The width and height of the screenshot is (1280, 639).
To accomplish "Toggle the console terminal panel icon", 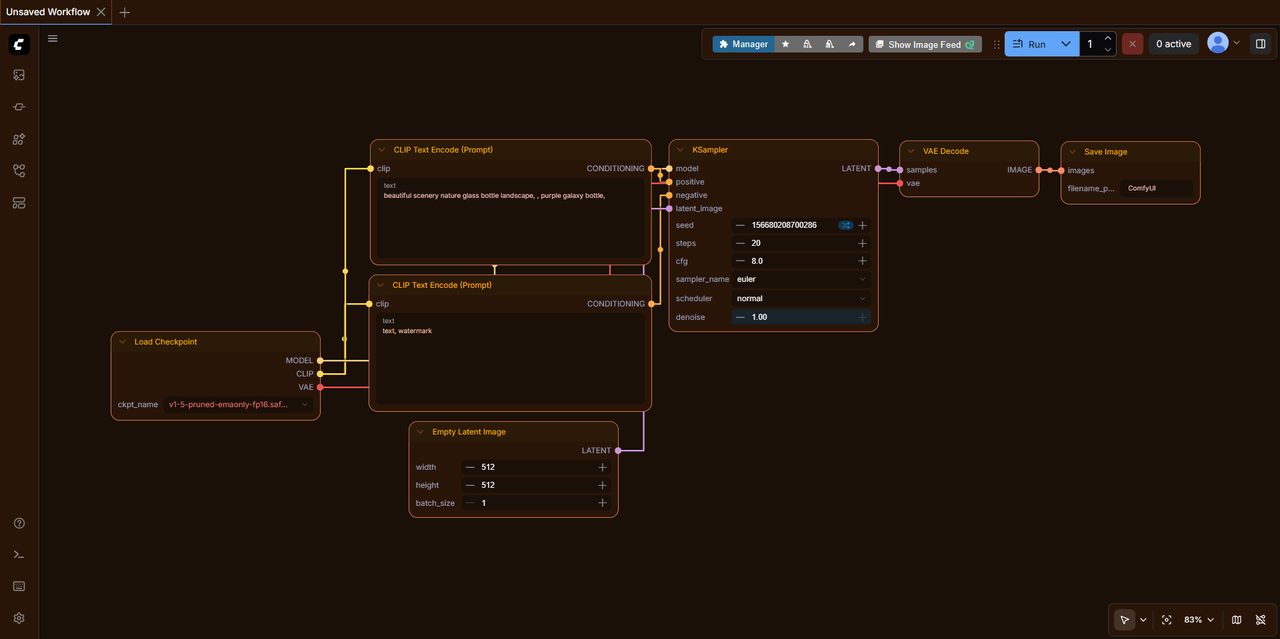I will 19,555.
